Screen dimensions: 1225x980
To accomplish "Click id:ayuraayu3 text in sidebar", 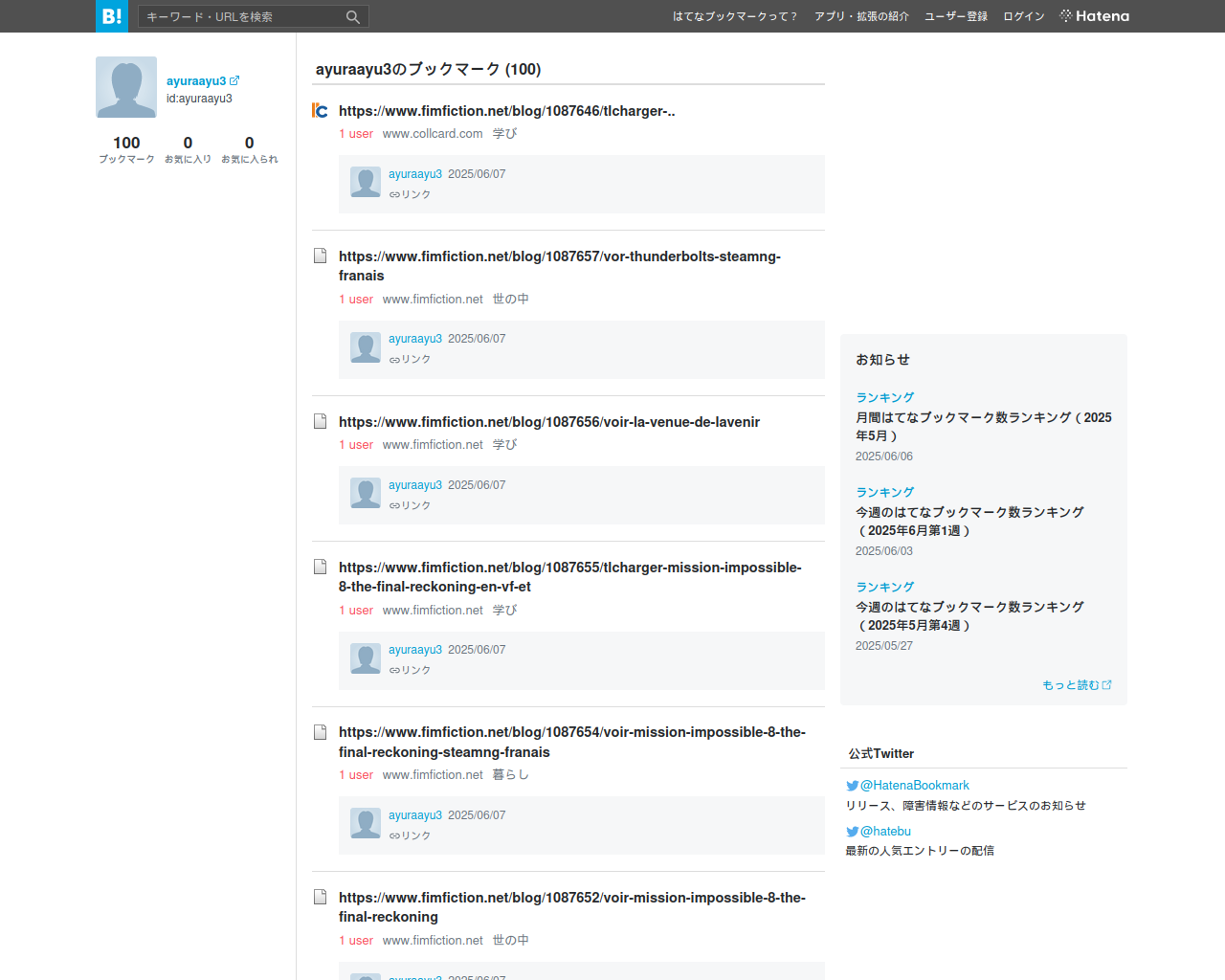I will pos(199,99).
